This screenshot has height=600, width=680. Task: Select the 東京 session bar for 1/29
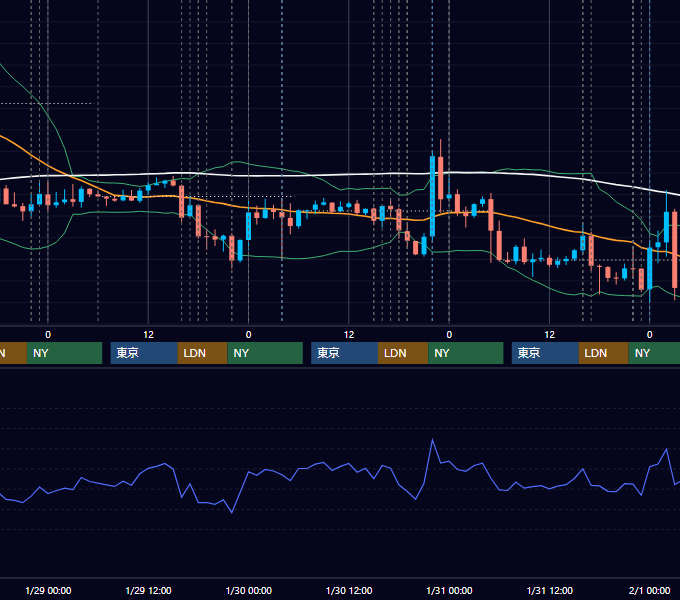click(x=144, y=353)
